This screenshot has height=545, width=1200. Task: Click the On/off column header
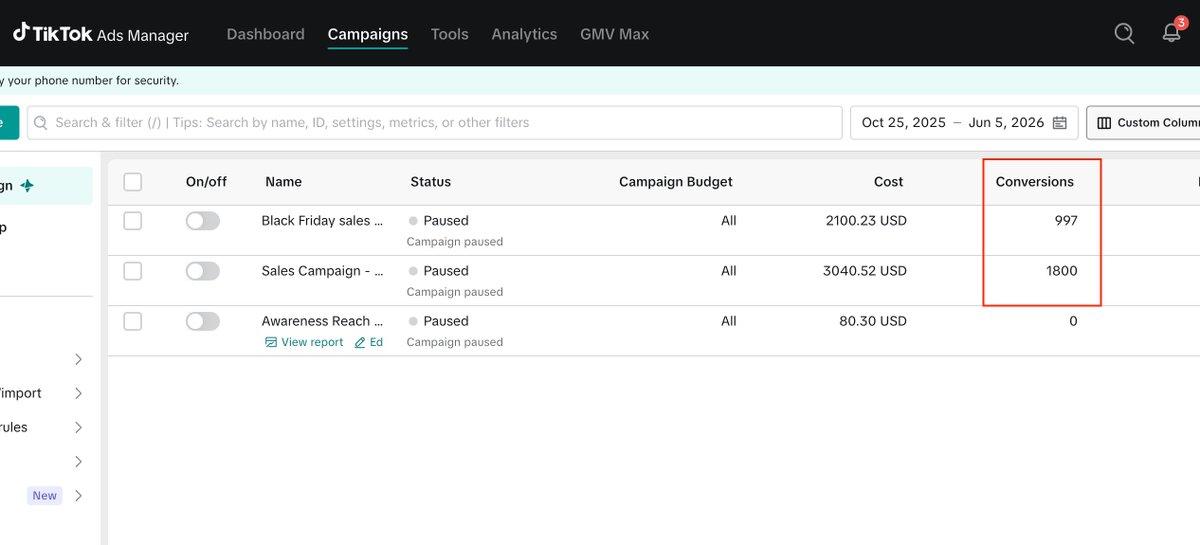click(x=206, y=182)
